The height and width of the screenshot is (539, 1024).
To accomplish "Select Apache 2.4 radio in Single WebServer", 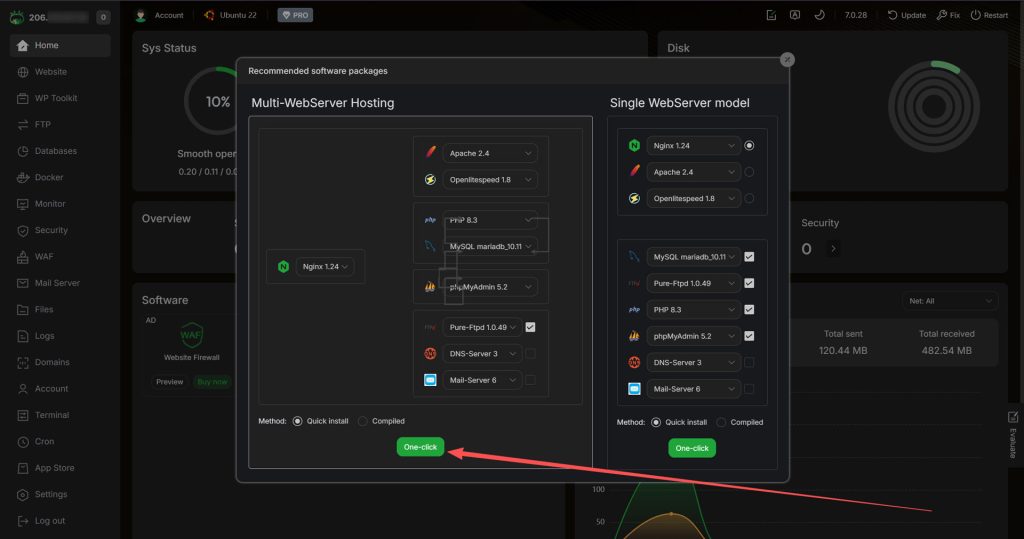I will pyautogui.click(x=749, y=172).
